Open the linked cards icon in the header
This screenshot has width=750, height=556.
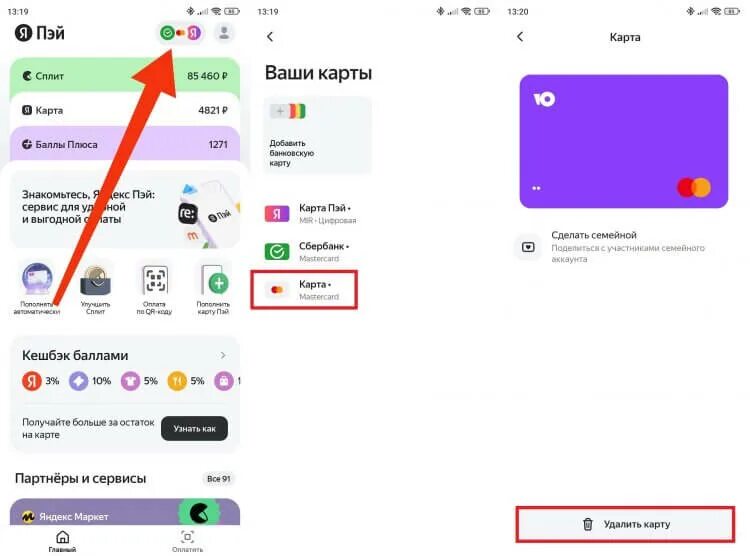pyautogui.click(x=181, y=33)
